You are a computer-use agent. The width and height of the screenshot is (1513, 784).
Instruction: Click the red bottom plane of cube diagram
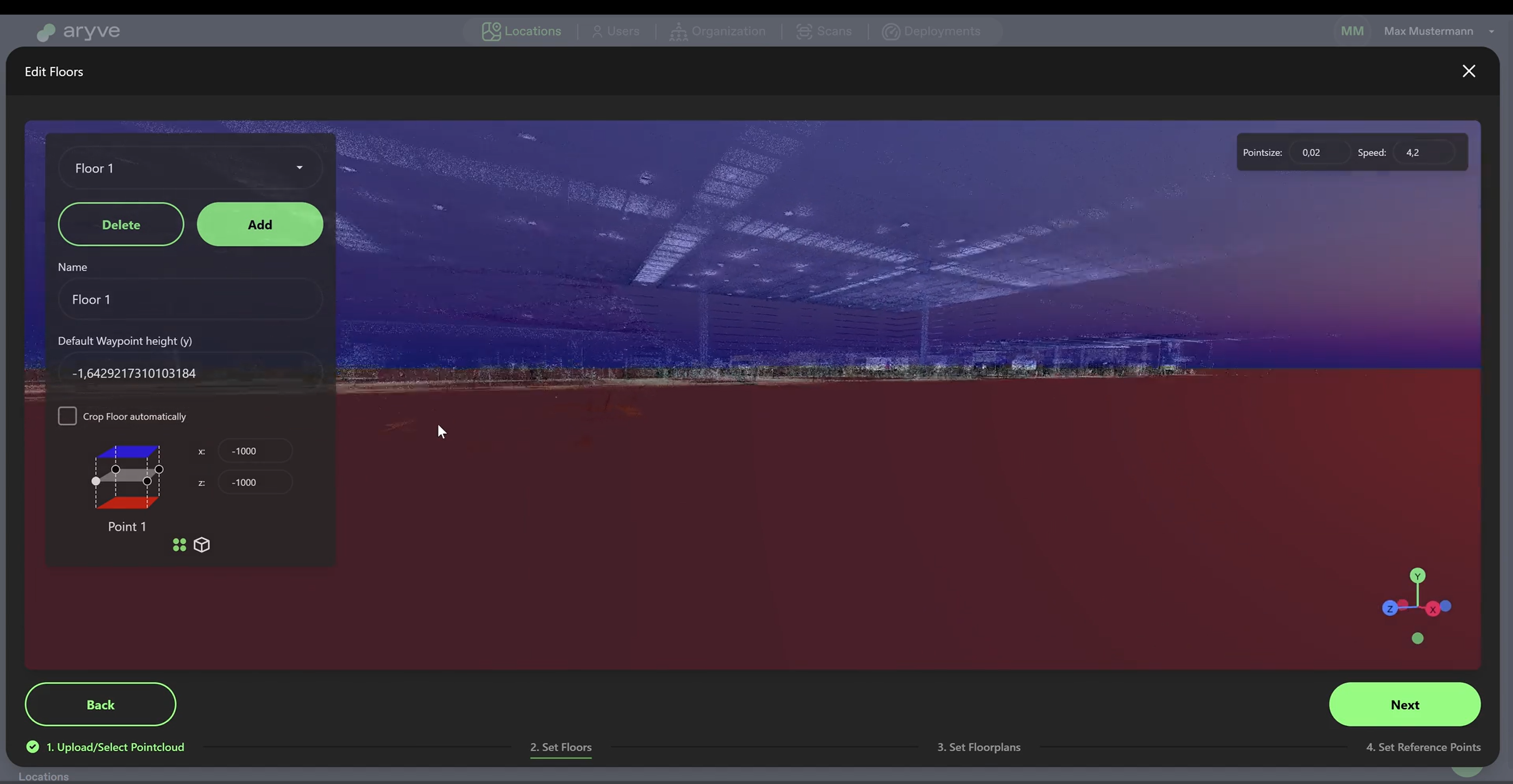128,503
